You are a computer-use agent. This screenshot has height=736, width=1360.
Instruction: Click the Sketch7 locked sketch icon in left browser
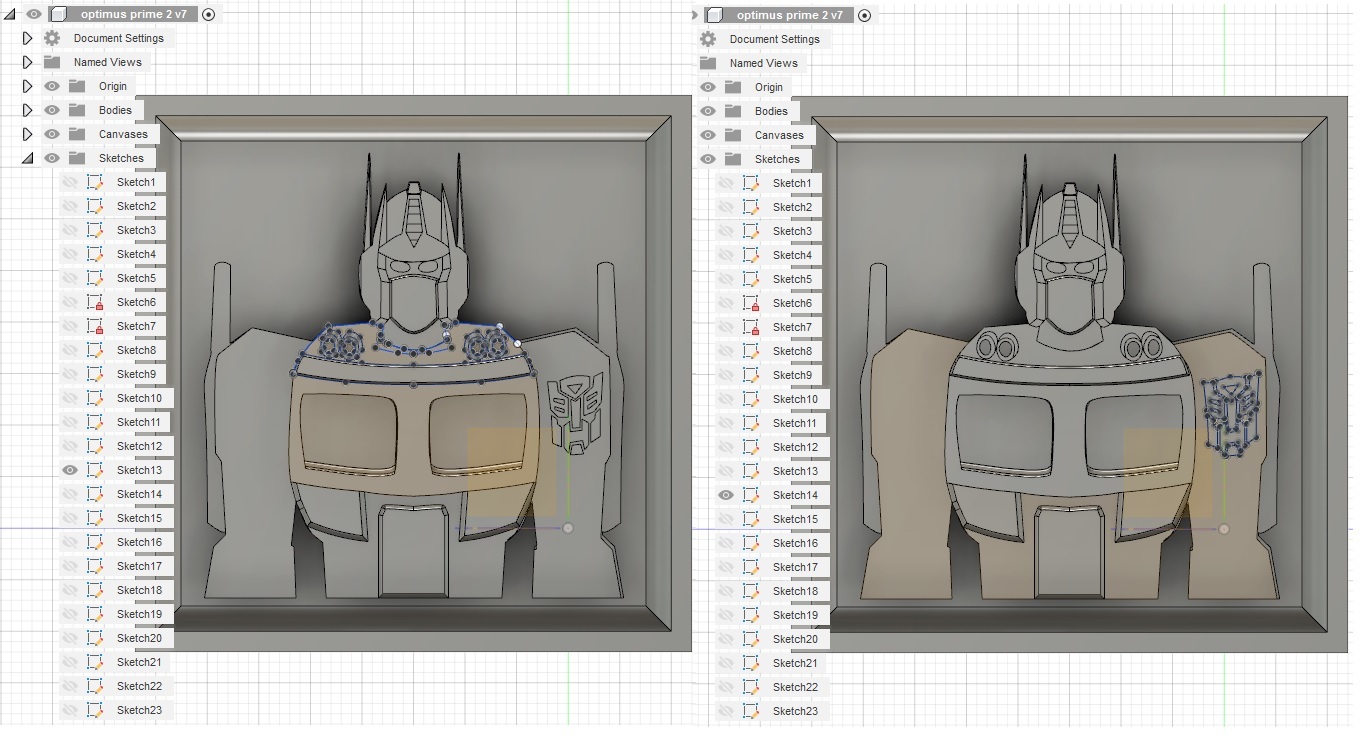point(95,326)
